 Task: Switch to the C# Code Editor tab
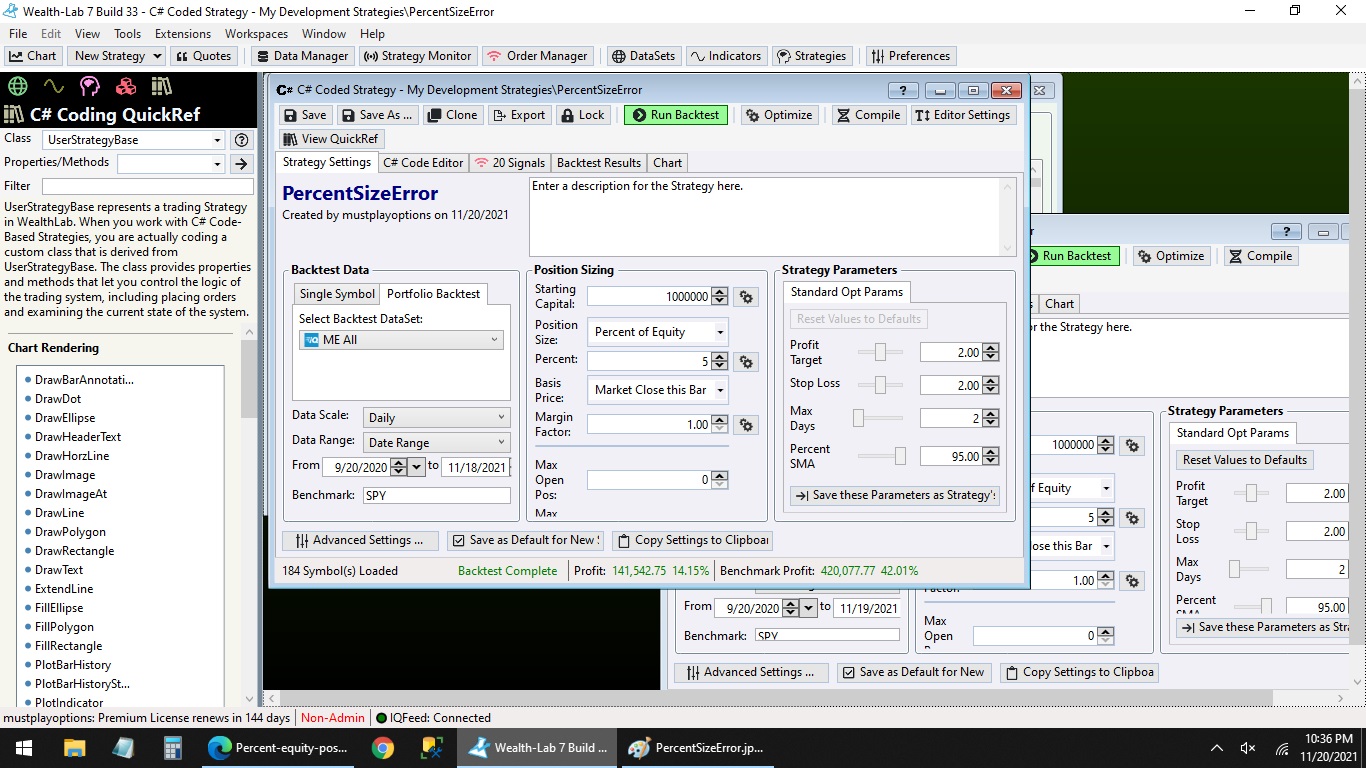pyautogui.click(x=423, y=163)
